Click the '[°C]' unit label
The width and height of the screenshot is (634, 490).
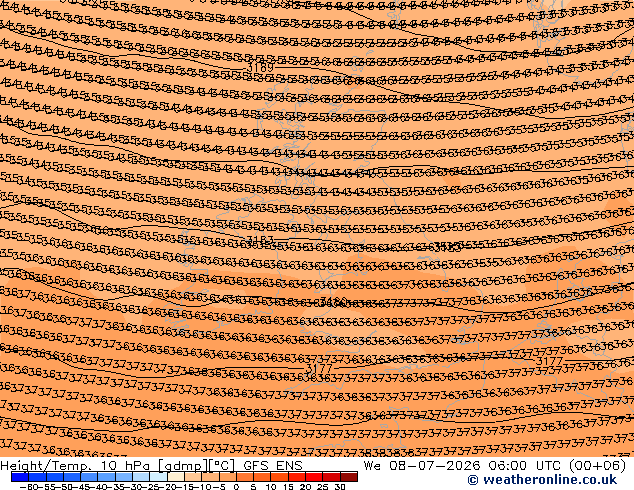[x=222, y=466]
